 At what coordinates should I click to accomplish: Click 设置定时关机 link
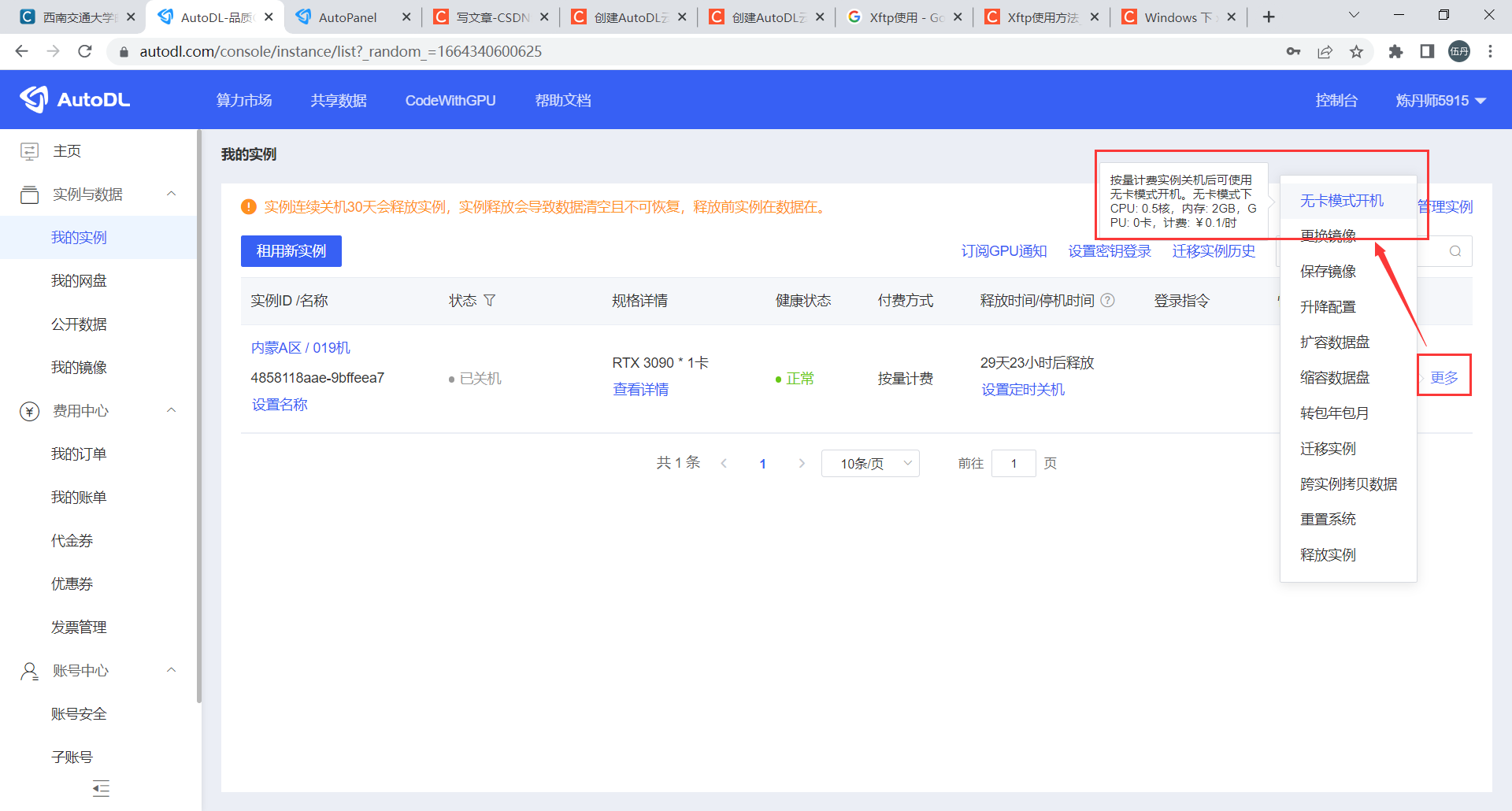coord(1023,390)
